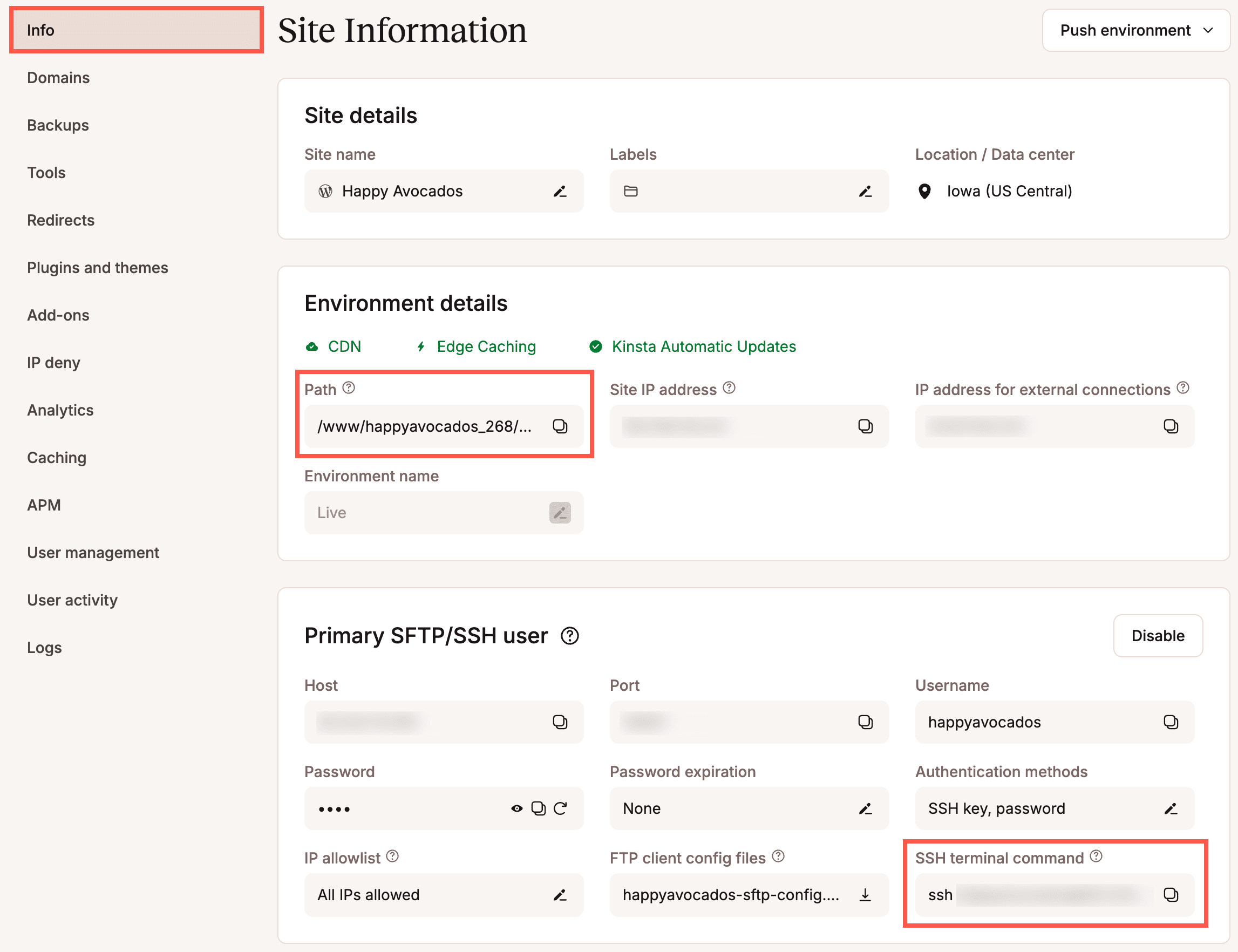1238x952 pixels.
Task: Open the Path help tooltip
Action: (349, 388)
